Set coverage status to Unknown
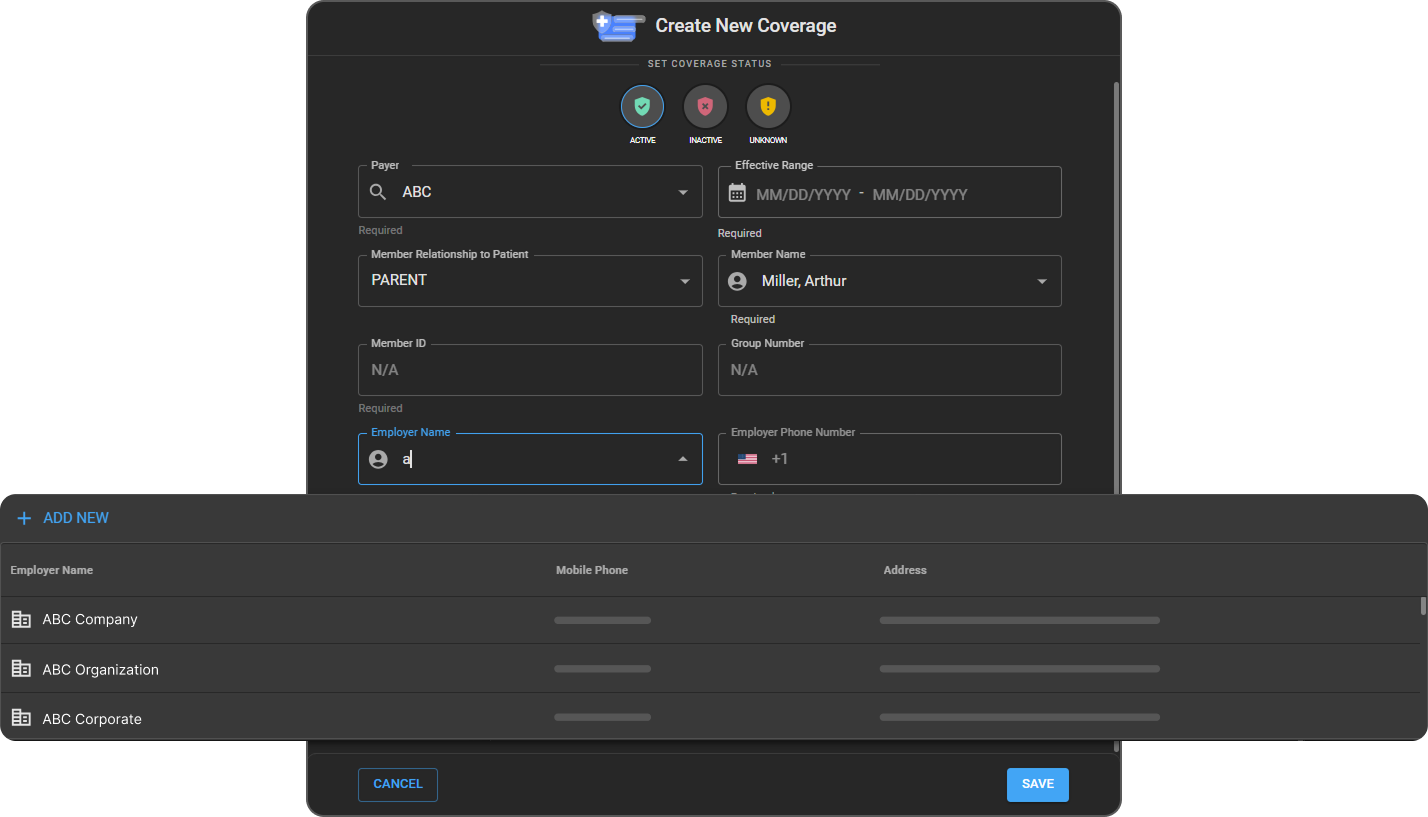Image resolution: width=1428 pixels, height=817 pixels. pos(768,106)
